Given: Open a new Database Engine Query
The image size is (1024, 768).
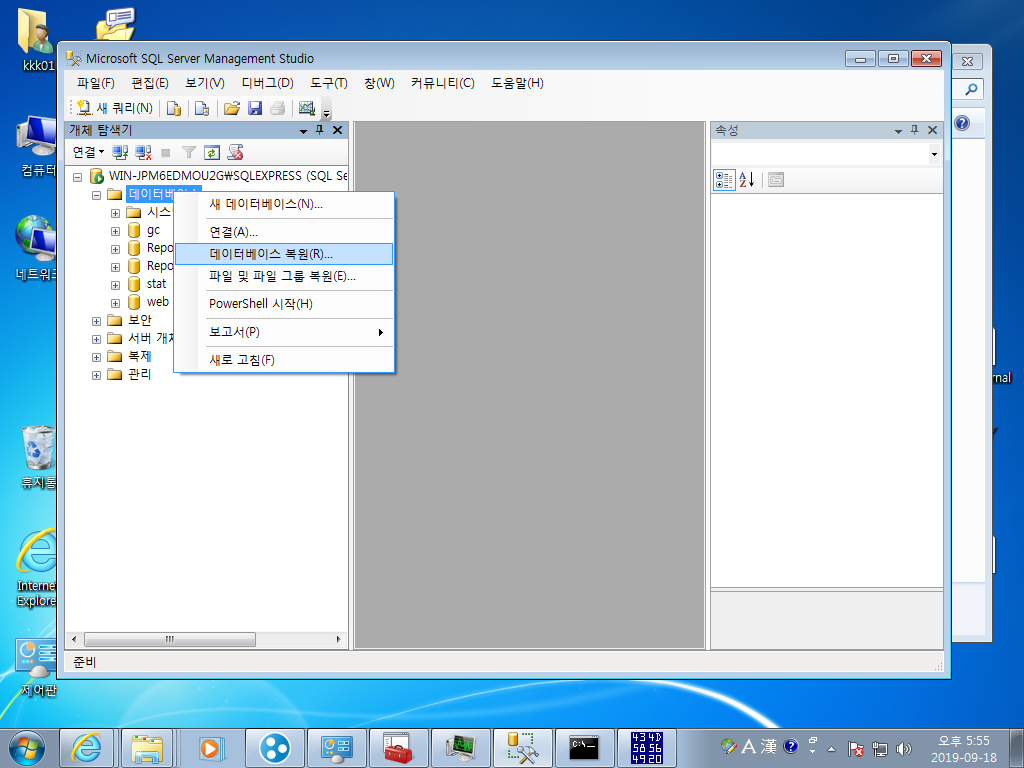Looking at the screenshot, I should click(174, 108).
